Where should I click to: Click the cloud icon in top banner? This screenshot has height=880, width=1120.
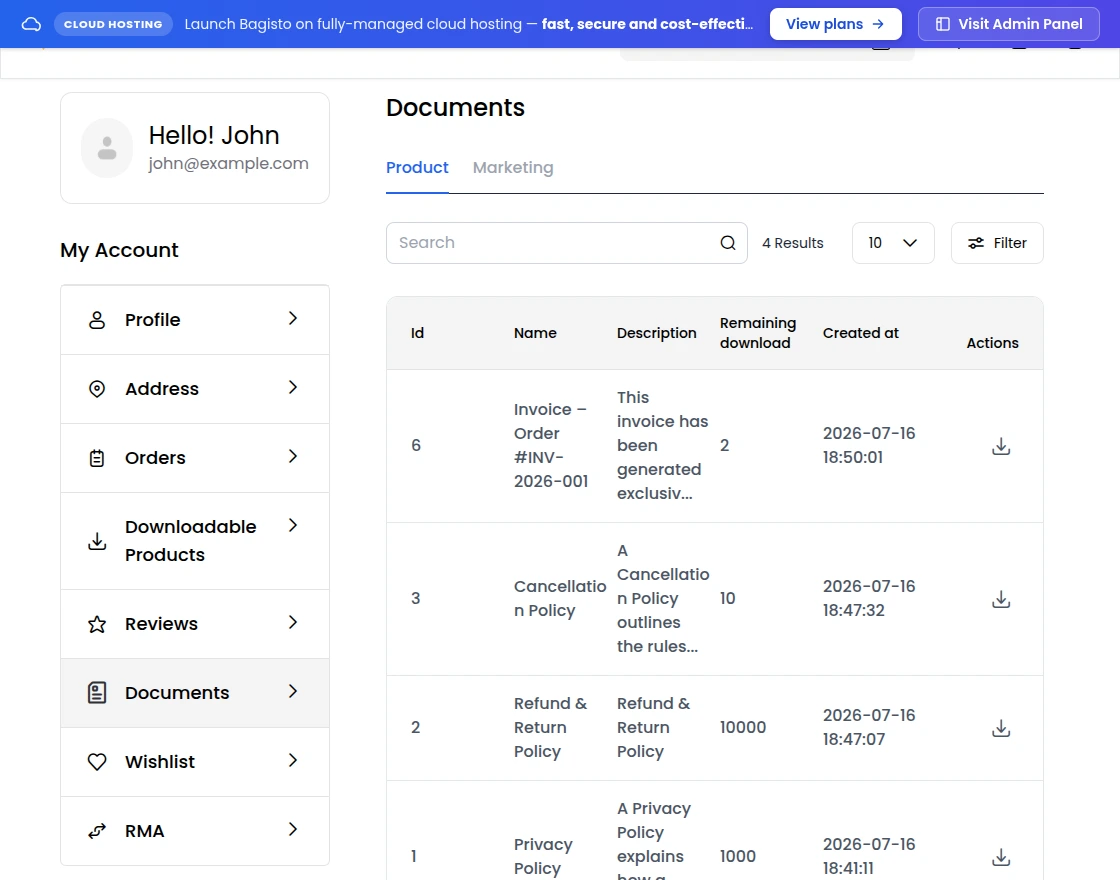pos(31,24)
